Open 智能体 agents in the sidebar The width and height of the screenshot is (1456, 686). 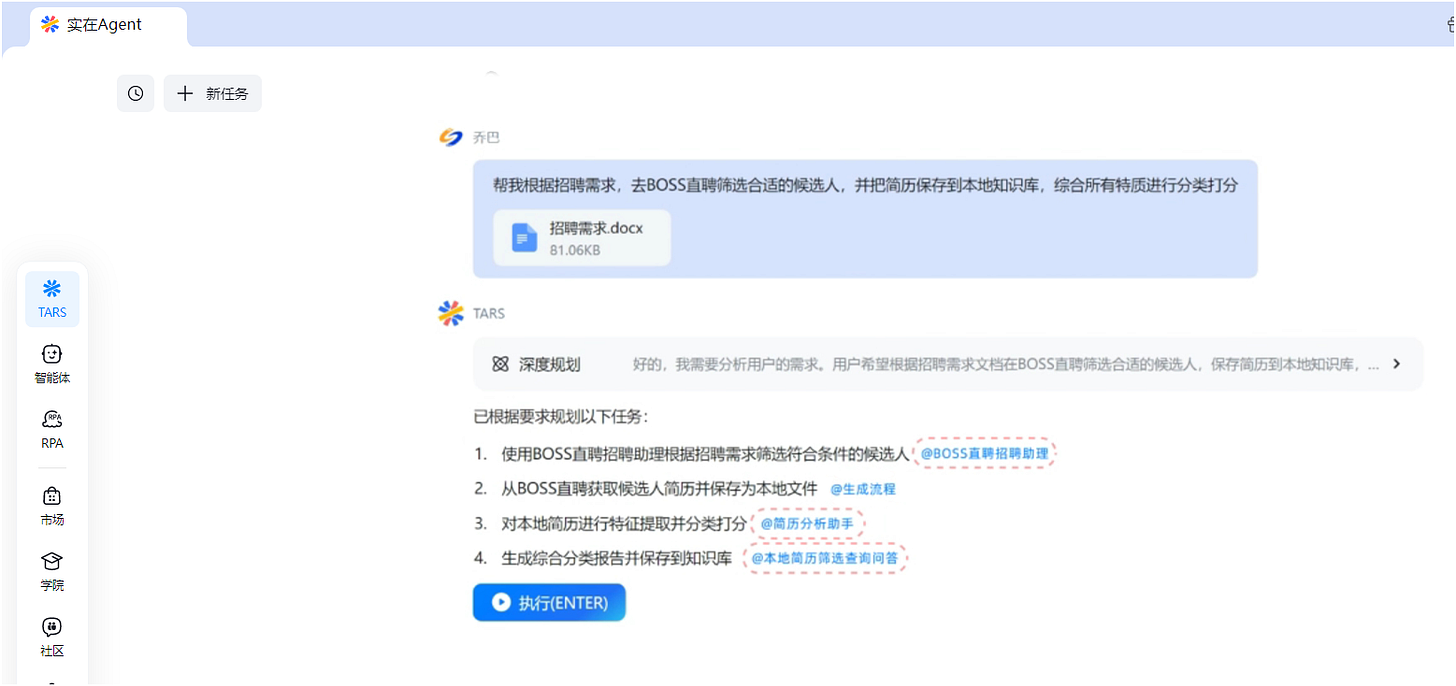coord(52,365)
